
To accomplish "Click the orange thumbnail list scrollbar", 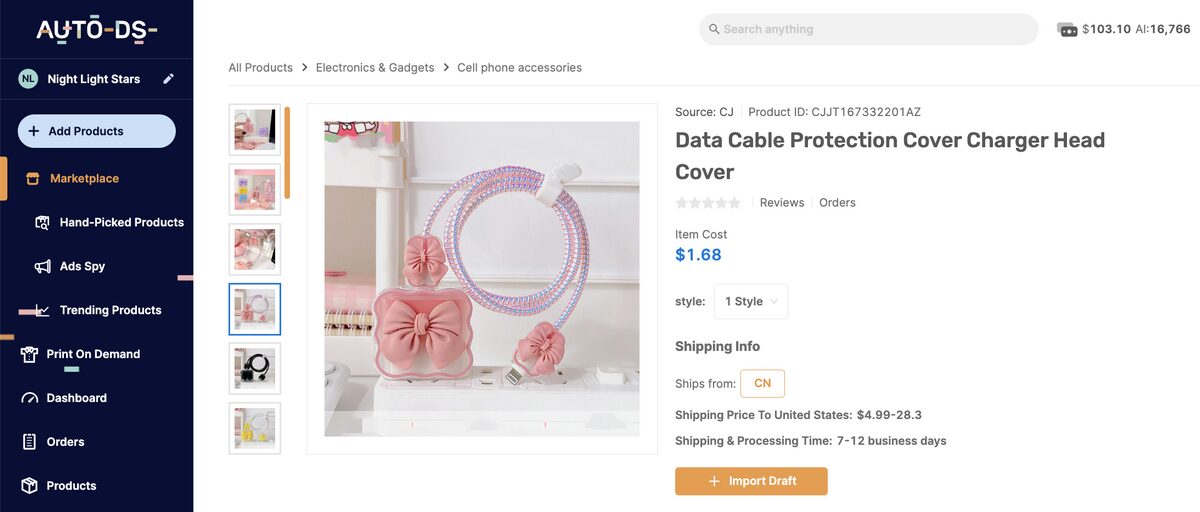I will click(287, 152).
